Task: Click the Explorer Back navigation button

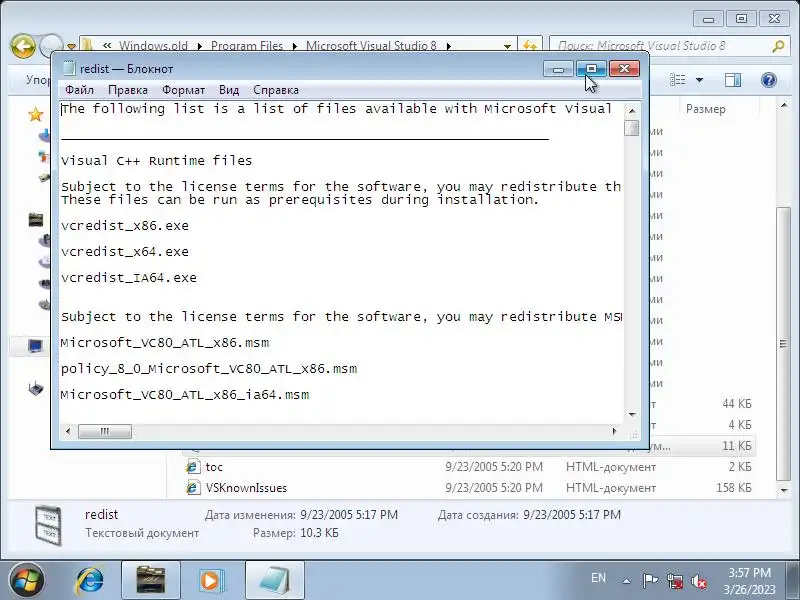Action: [22, 46]
